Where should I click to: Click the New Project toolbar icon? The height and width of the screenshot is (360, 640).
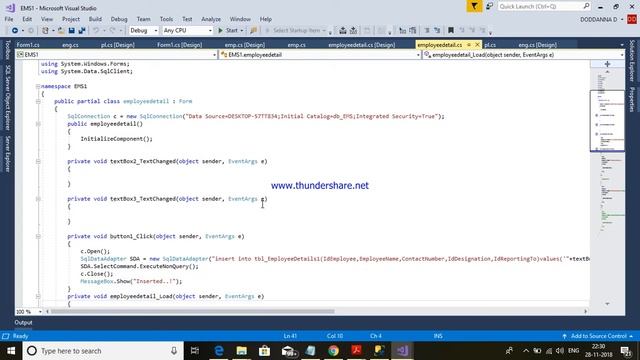click(45, 31)
